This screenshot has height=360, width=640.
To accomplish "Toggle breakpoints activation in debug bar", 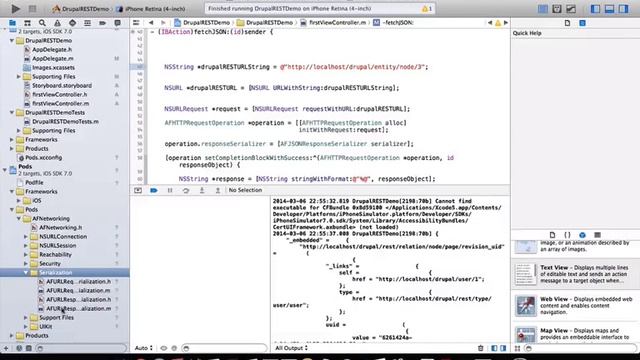I will [x=154, y=190].
